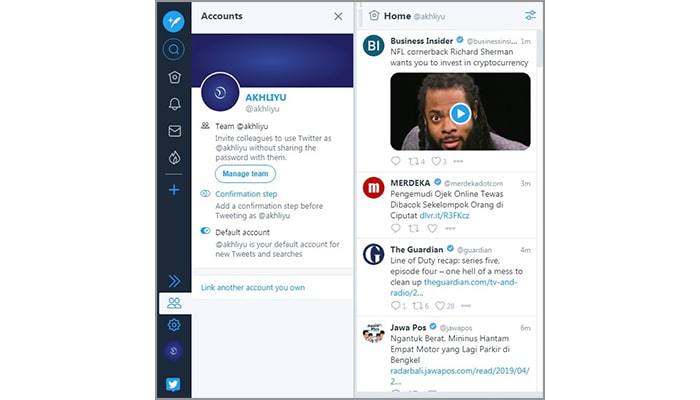The height and width of the screenshot is (400, 700).
Task: Open The Guardian account name
Action: click(417, 250)
